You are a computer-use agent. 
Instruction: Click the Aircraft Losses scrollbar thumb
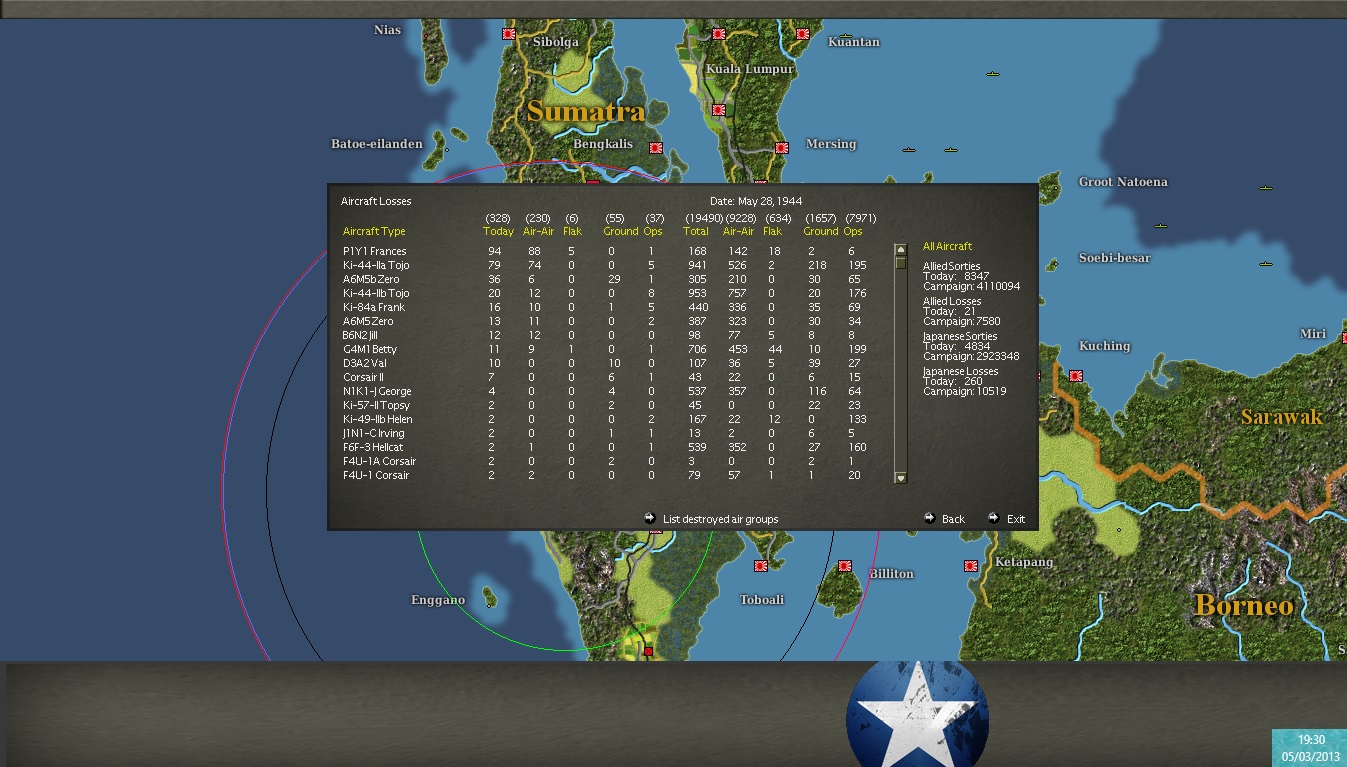tap(900, 263)
